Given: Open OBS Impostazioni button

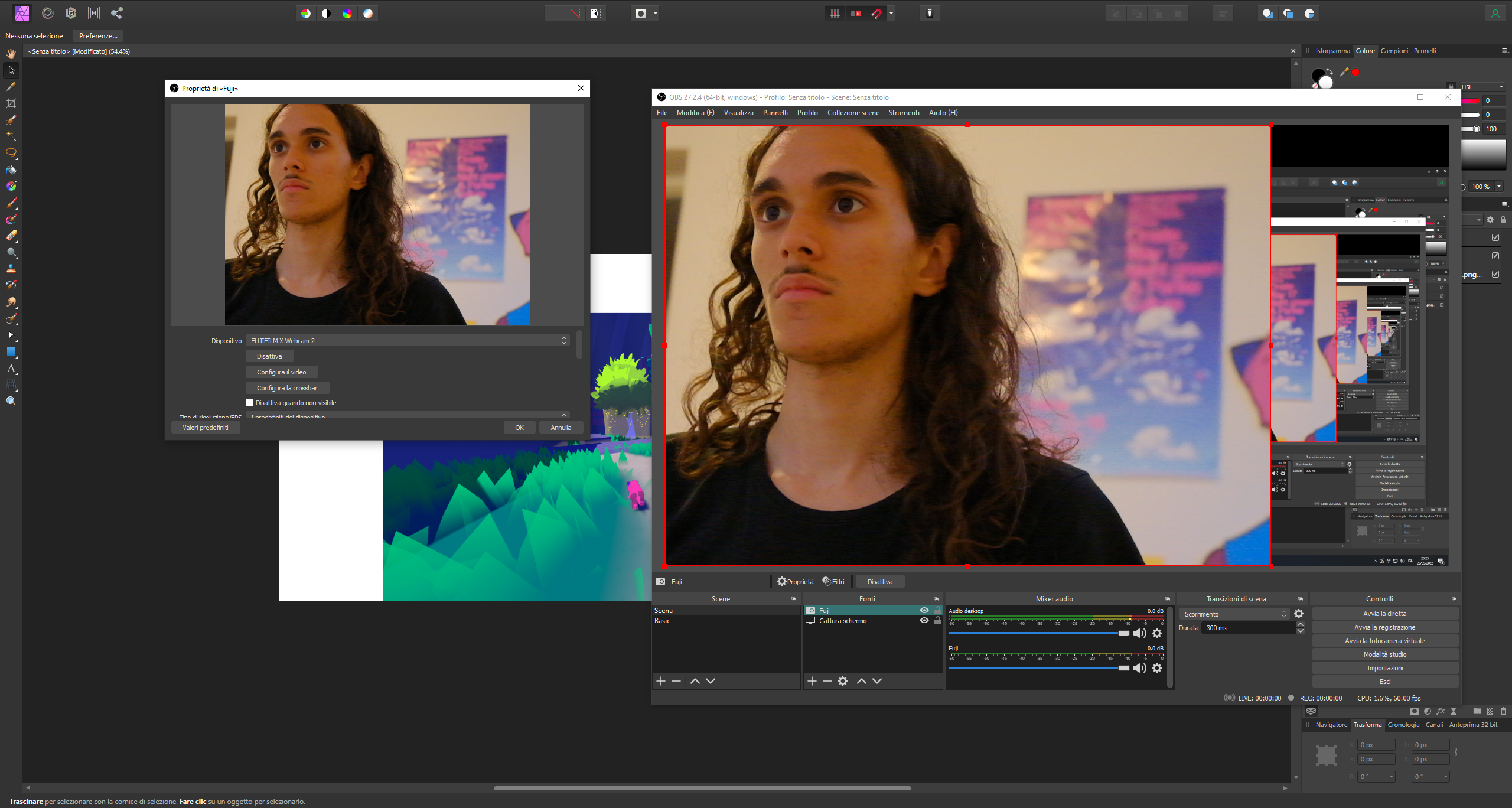Looking at the screenshot, I should point(1384,668).
